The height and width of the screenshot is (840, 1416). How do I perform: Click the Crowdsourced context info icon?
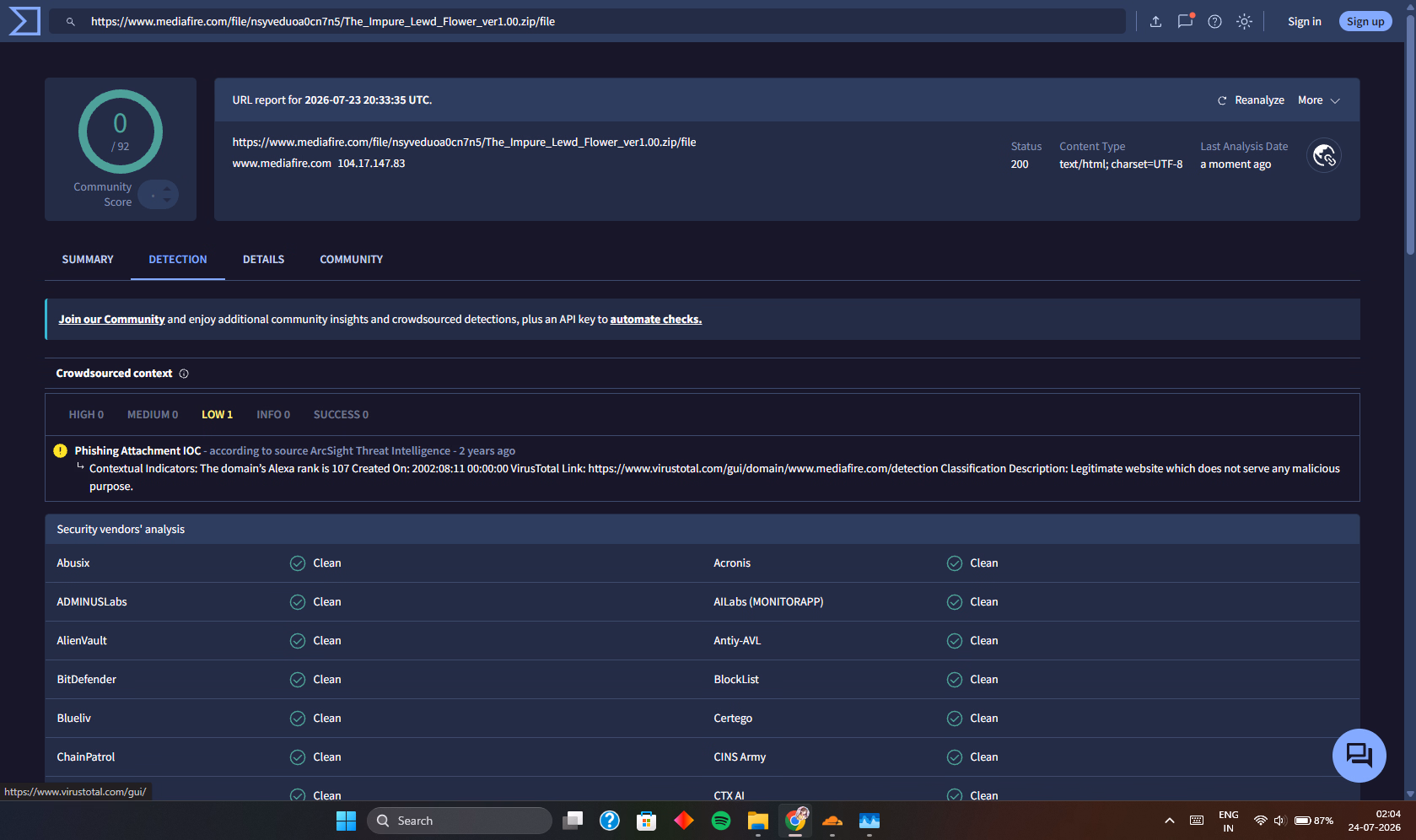click(x=184, y=374)
